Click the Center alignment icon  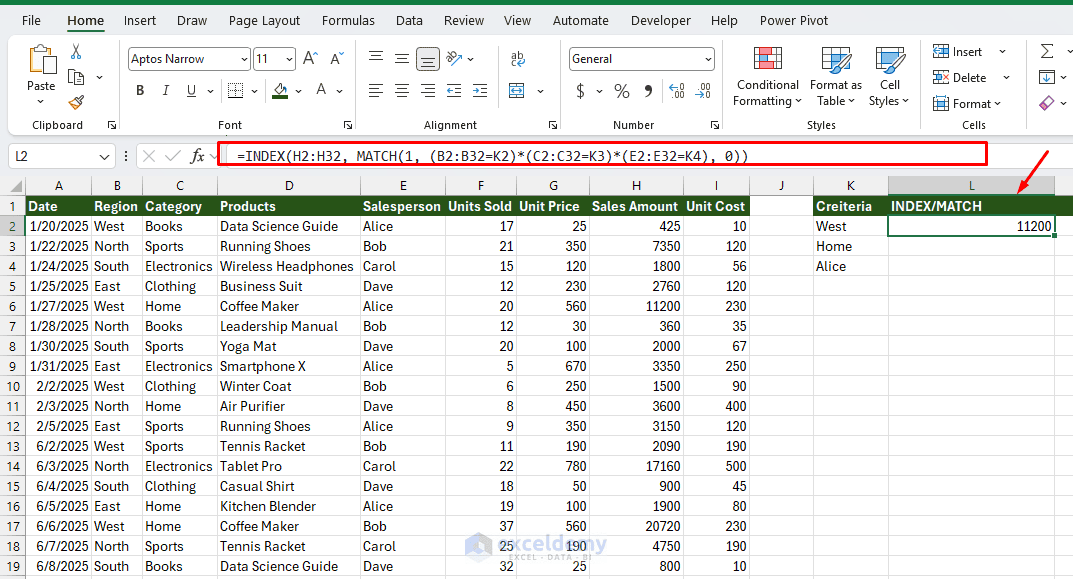(x=402, y=90)
